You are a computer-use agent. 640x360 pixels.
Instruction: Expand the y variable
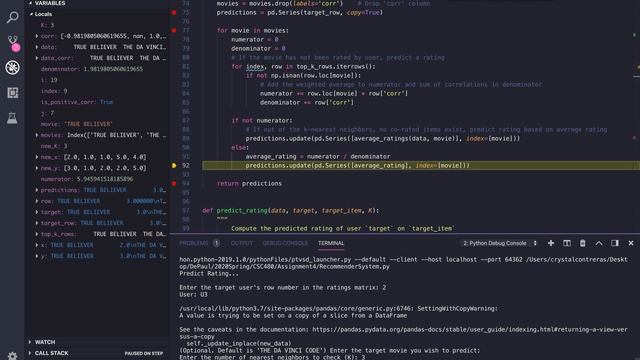pos(37,256)
